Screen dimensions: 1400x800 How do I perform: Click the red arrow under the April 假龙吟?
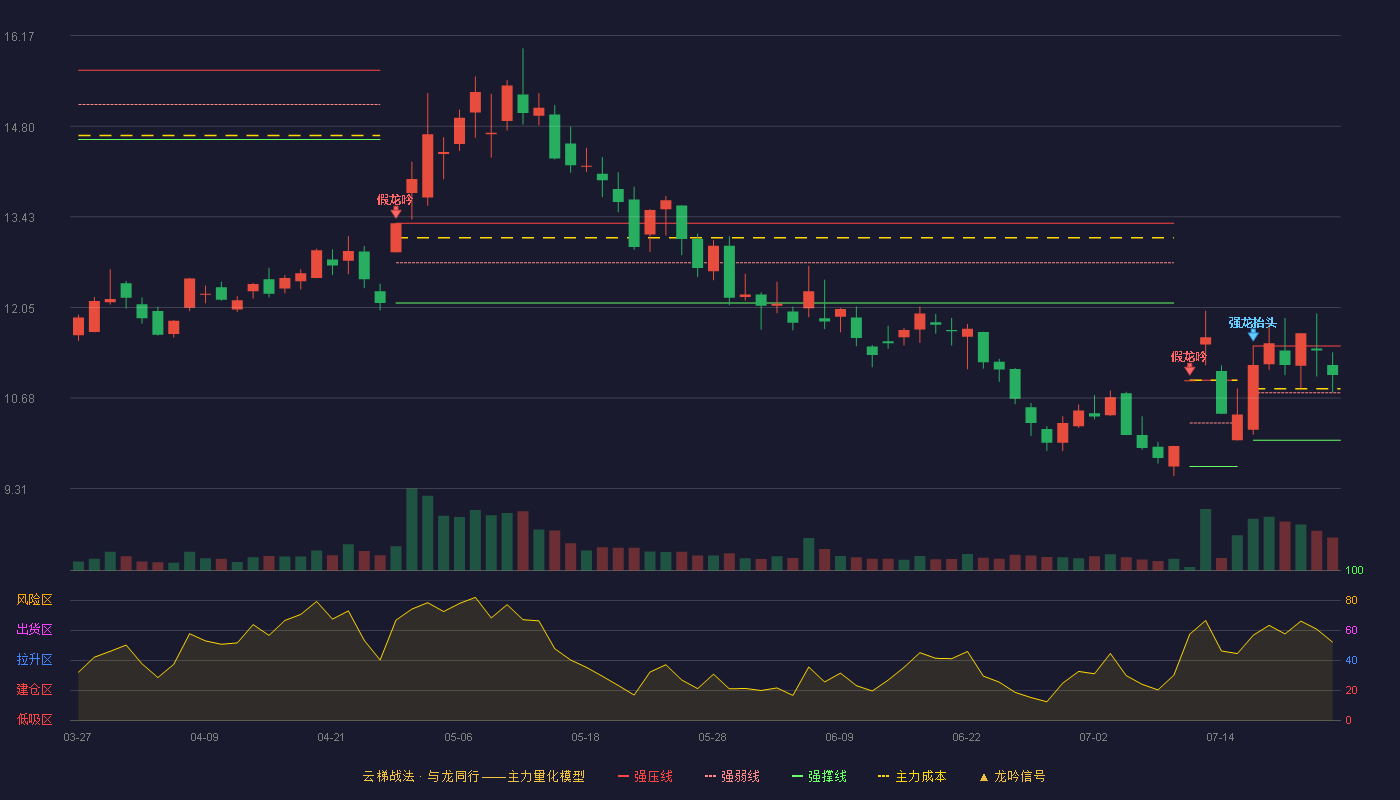coord(396,212)
